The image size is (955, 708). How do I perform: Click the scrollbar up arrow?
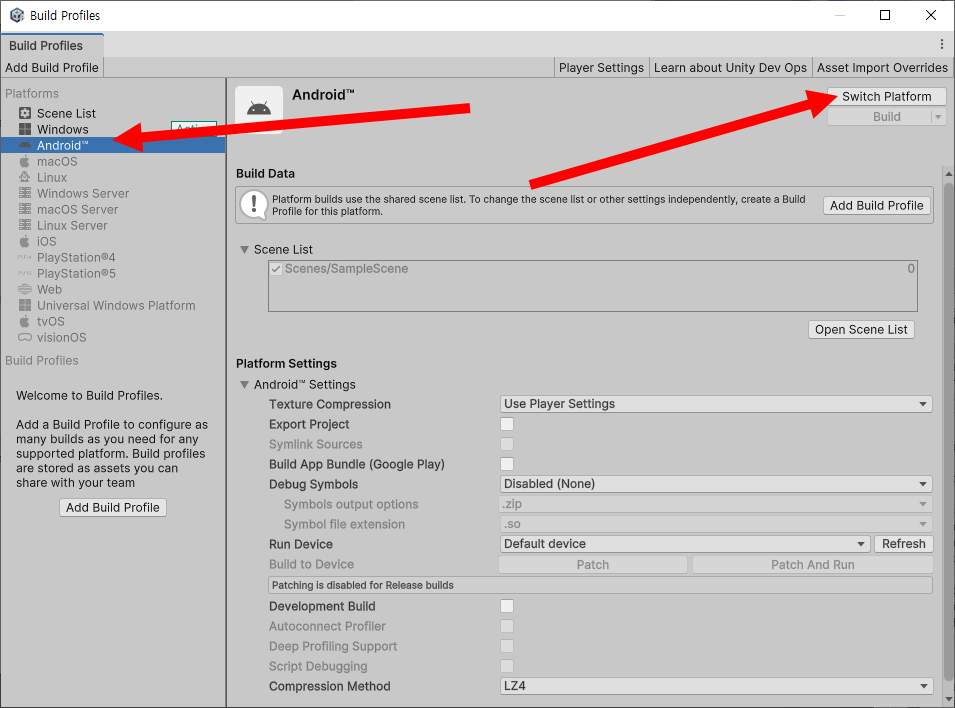[x=948, y=174]
